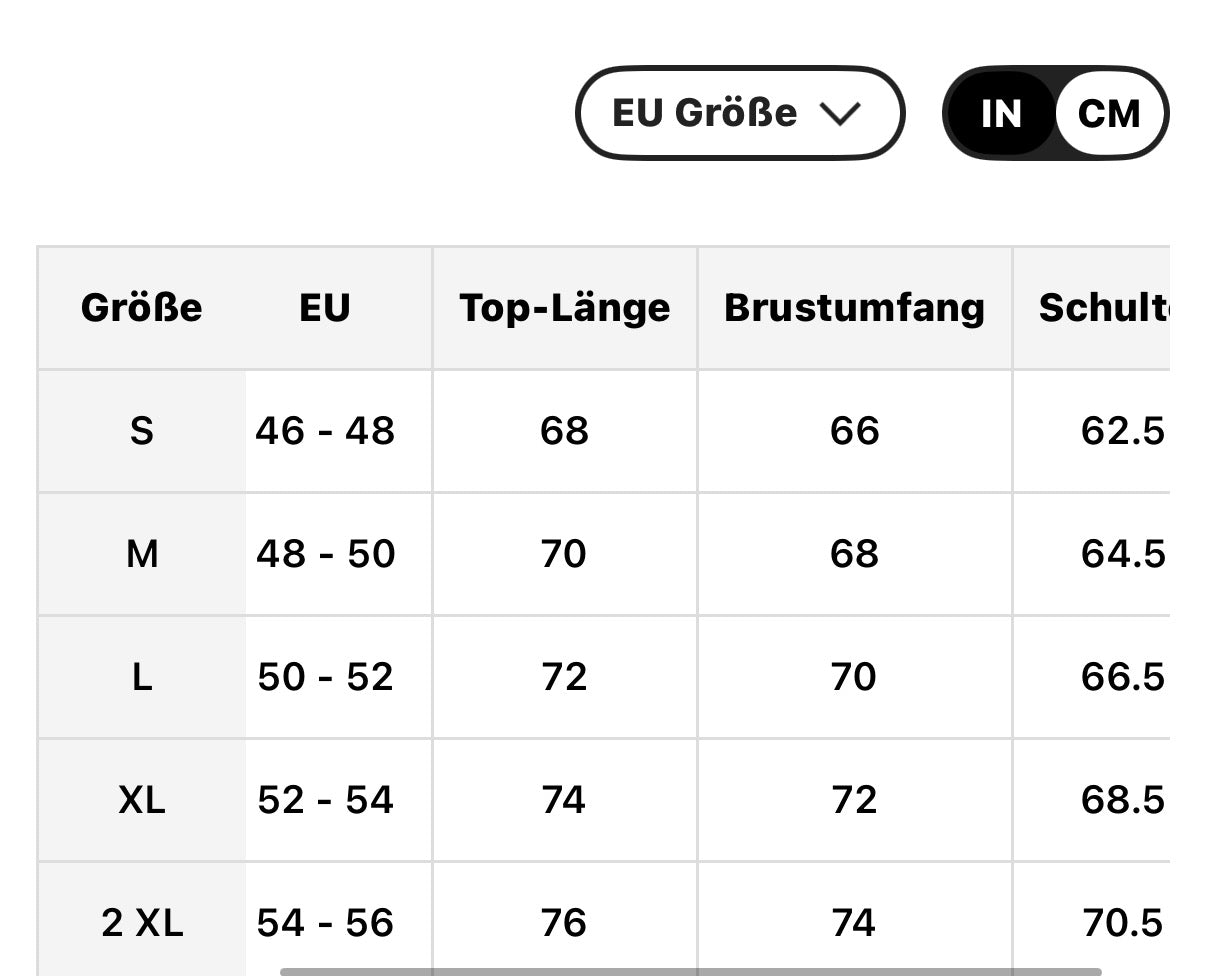
Task: Click the Brustumfang value 68 for M
Action: click(x=854, y=554)
